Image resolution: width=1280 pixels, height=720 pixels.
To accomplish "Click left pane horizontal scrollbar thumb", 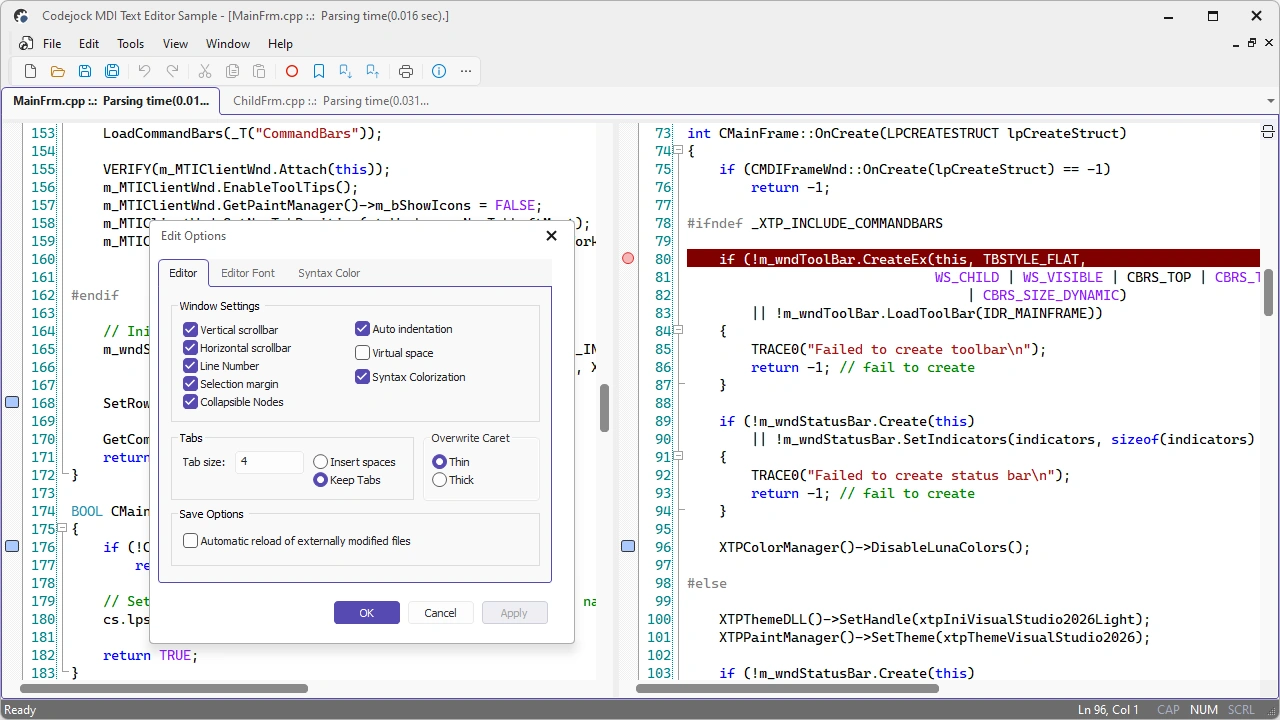I will [x=164, y=689].
